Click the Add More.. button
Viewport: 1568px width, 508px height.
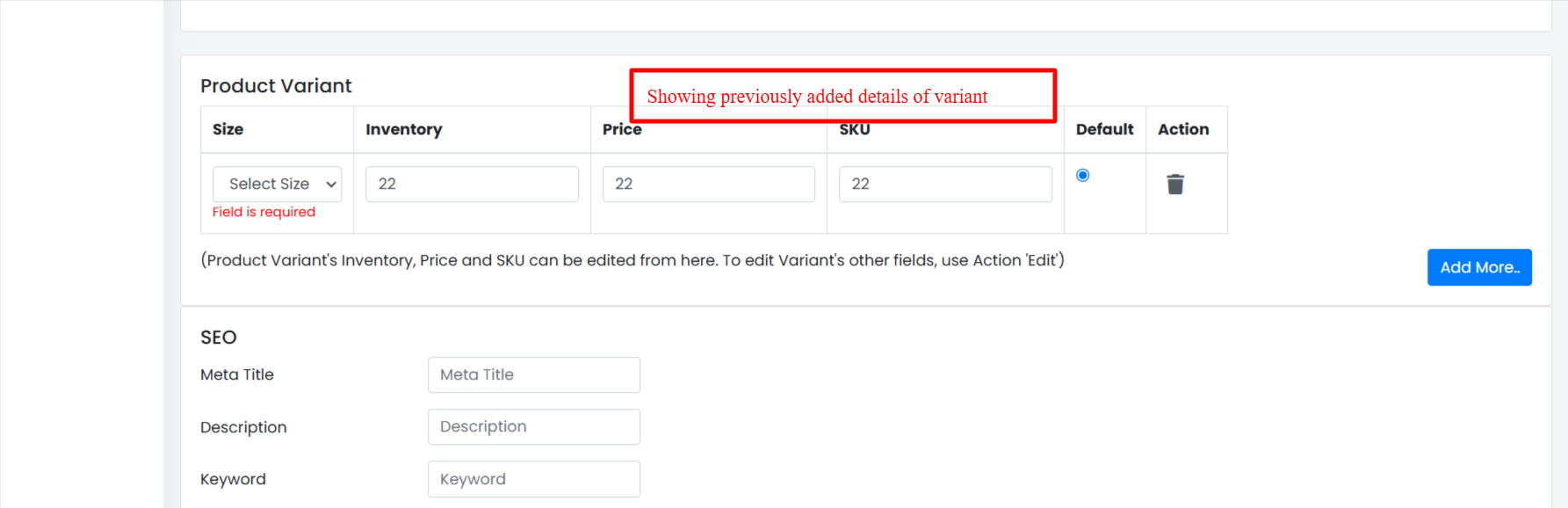point(1479,267)
